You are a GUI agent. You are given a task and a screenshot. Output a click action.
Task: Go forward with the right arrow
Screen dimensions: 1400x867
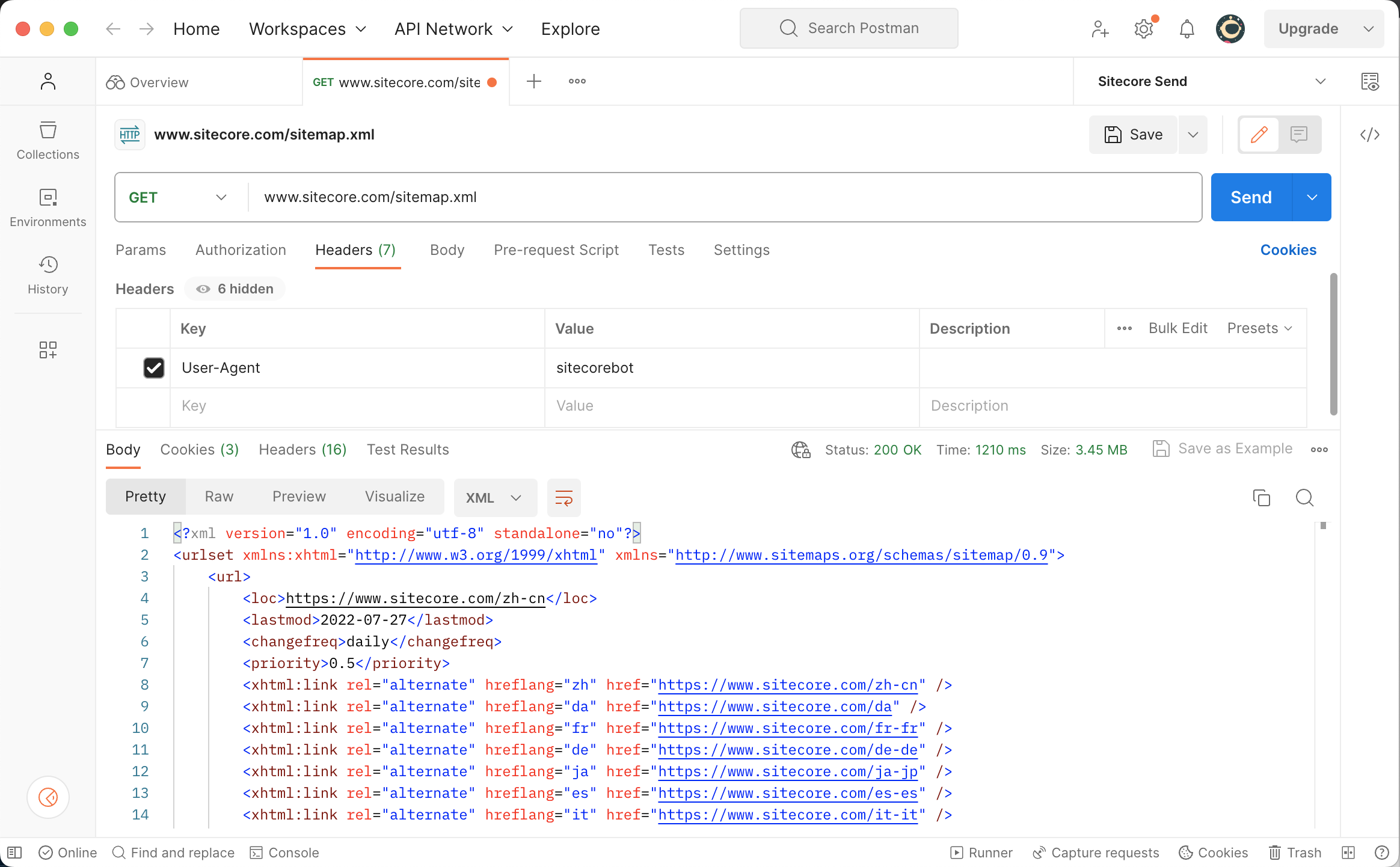pos(147,29)
